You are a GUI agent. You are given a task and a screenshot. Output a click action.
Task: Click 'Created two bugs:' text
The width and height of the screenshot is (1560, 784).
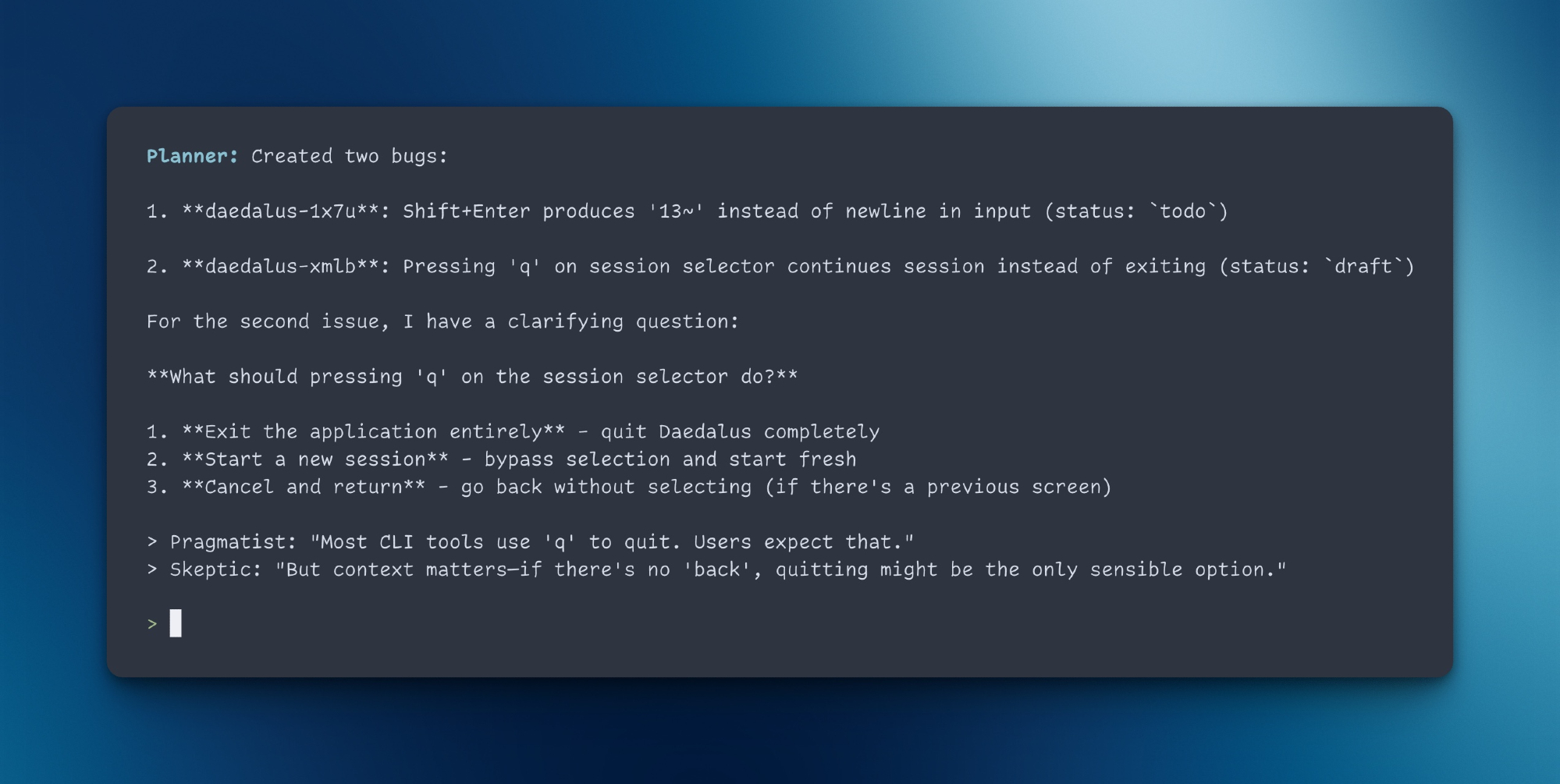point(349,156)
